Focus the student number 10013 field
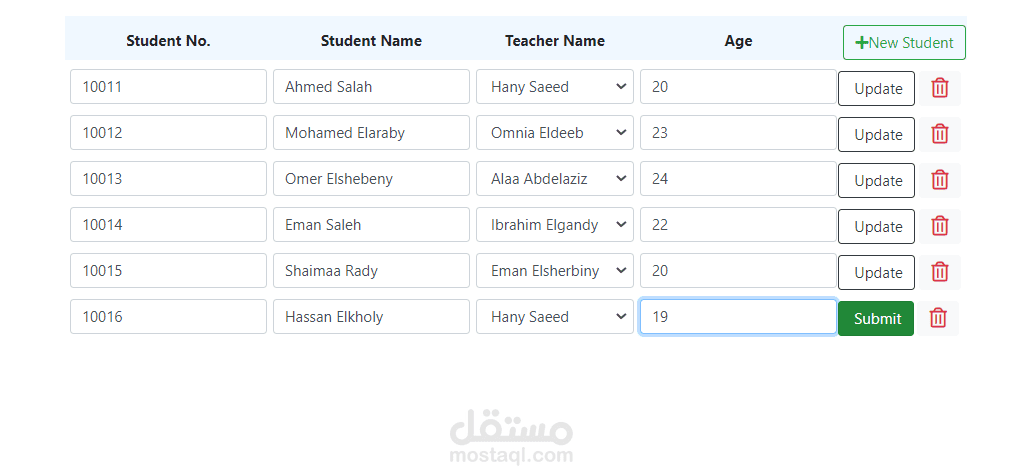This screenshot has height=476, width=1024. pos(168,179)
